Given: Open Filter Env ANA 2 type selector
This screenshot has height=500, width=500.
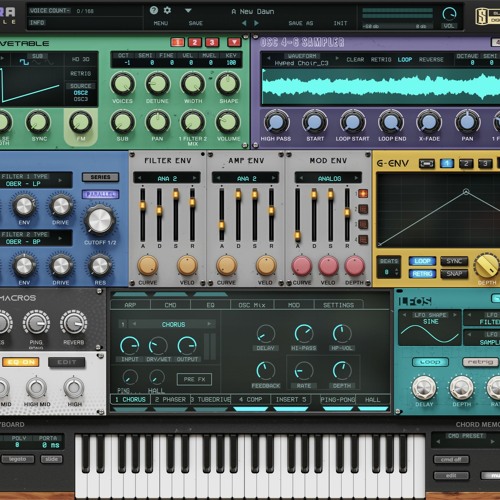Looking at the screenshot, I should [167, 178].
